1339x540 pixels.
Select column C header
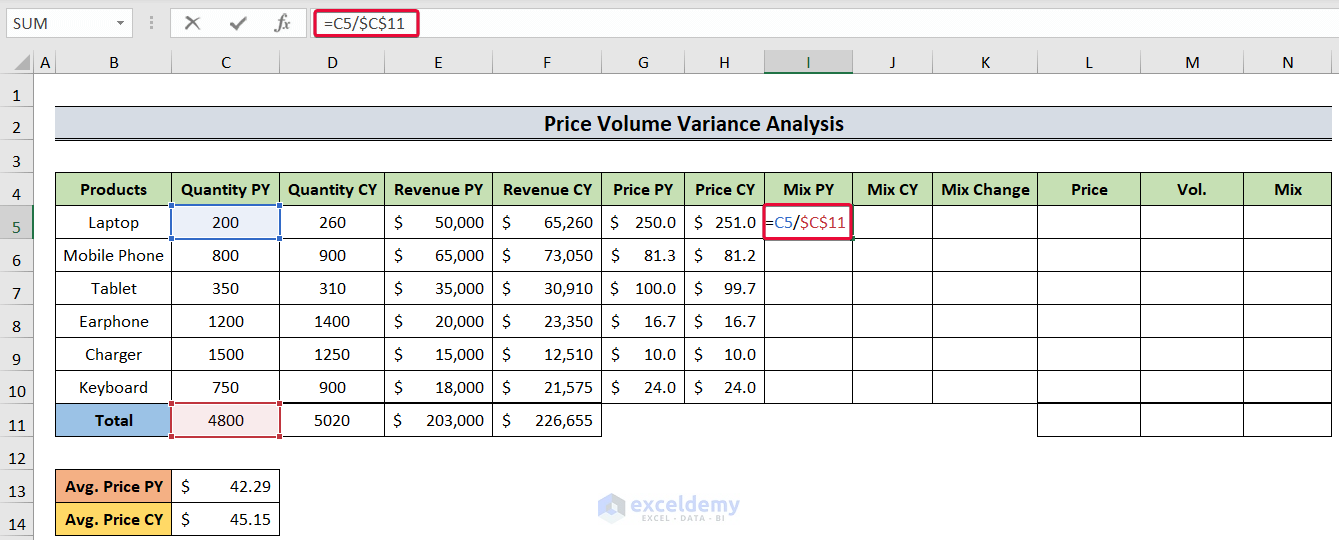tap(226, 62)
